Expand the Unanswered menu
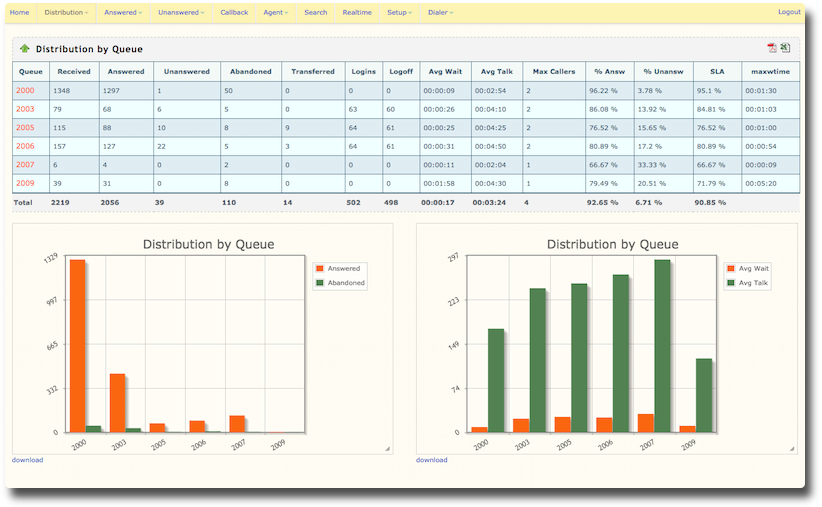Image resolution: width=822 pixels, height=507 pixels. pyautogui.click(x=181, y=12)
